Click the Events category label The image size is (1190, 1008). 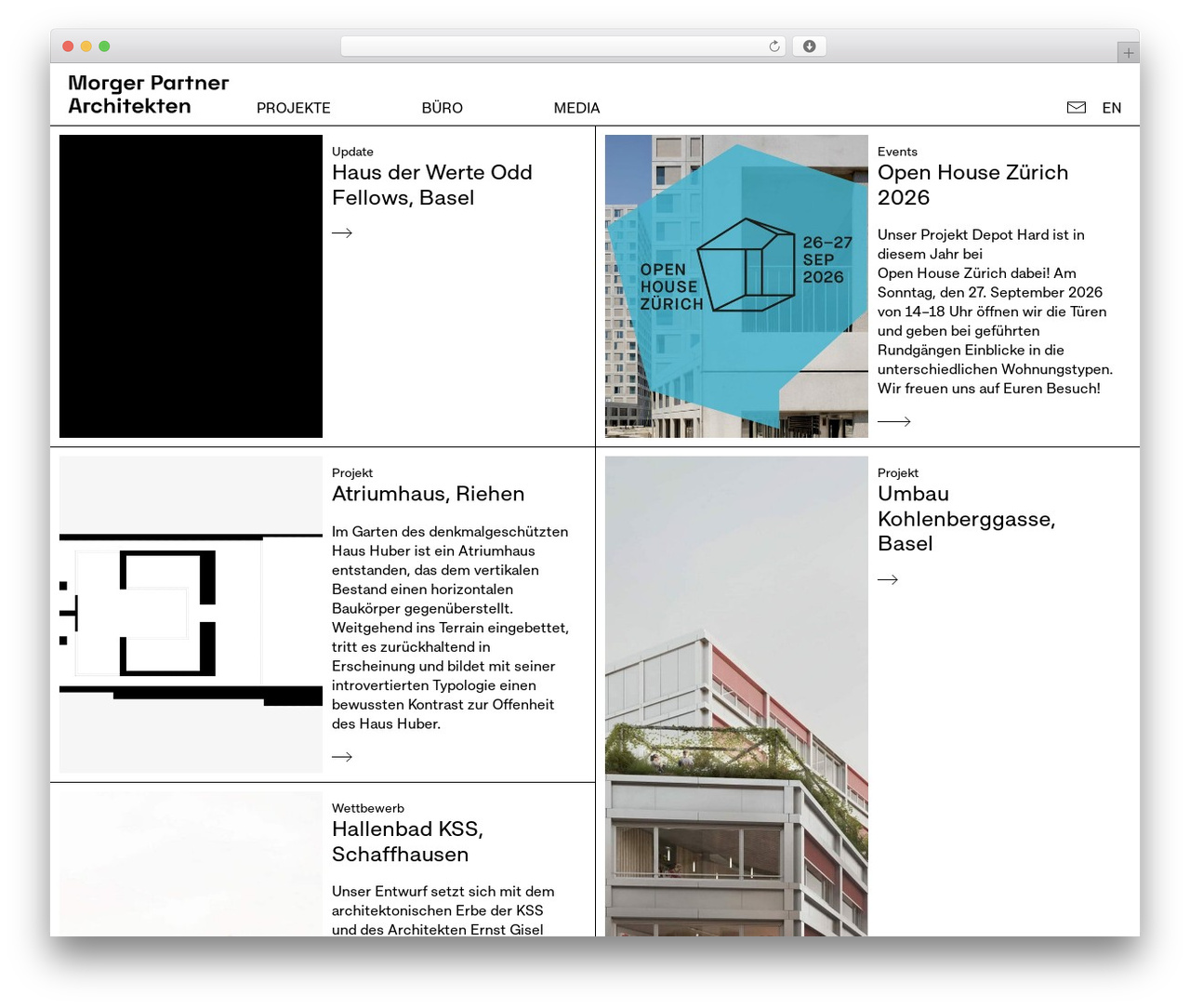click(897, 152)
